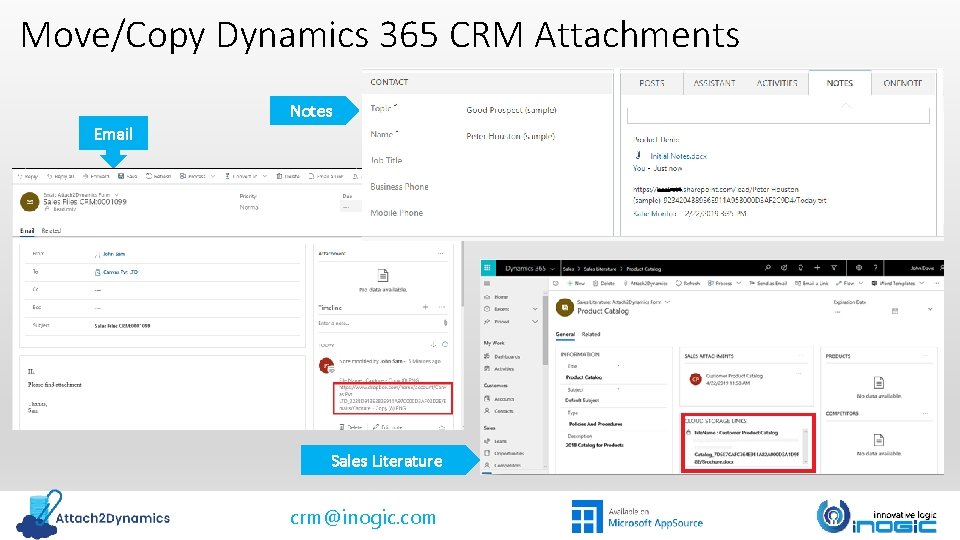Click Forward in the email command bar
Viewport: 960px width, 540px height.
point(96,176)
